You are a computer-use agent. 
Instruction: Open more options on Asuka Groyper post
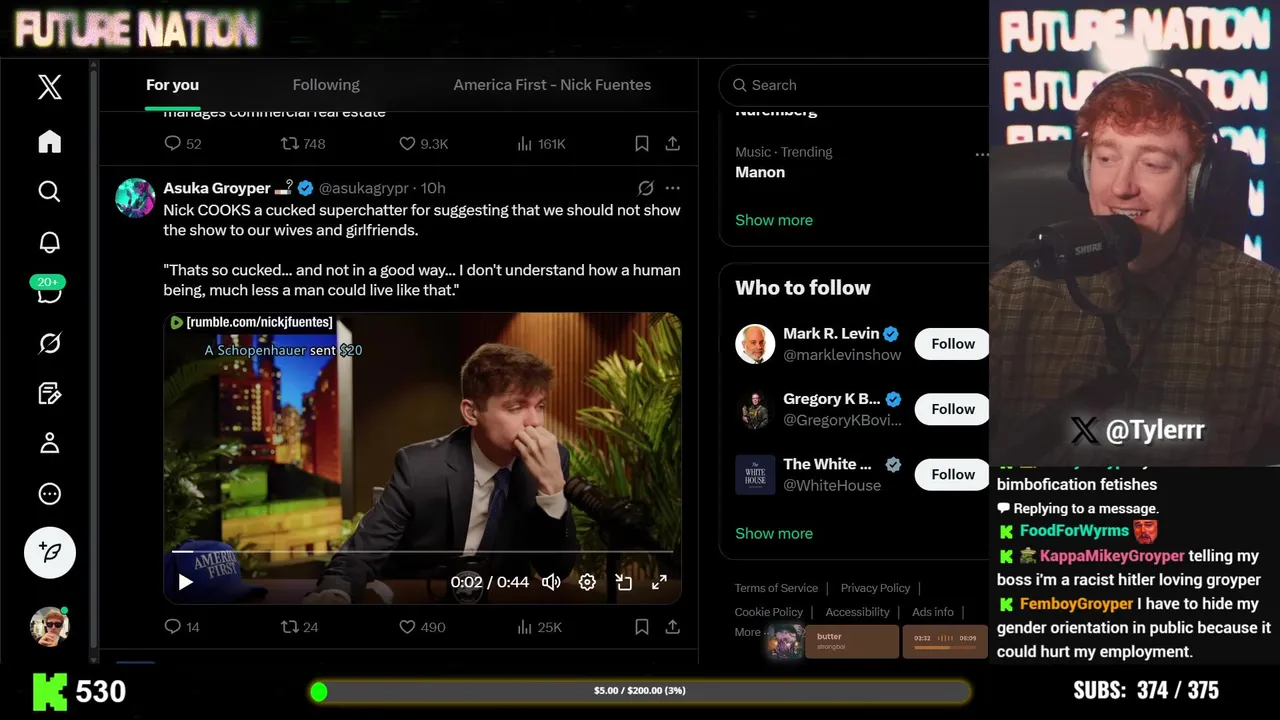(673, 188)
